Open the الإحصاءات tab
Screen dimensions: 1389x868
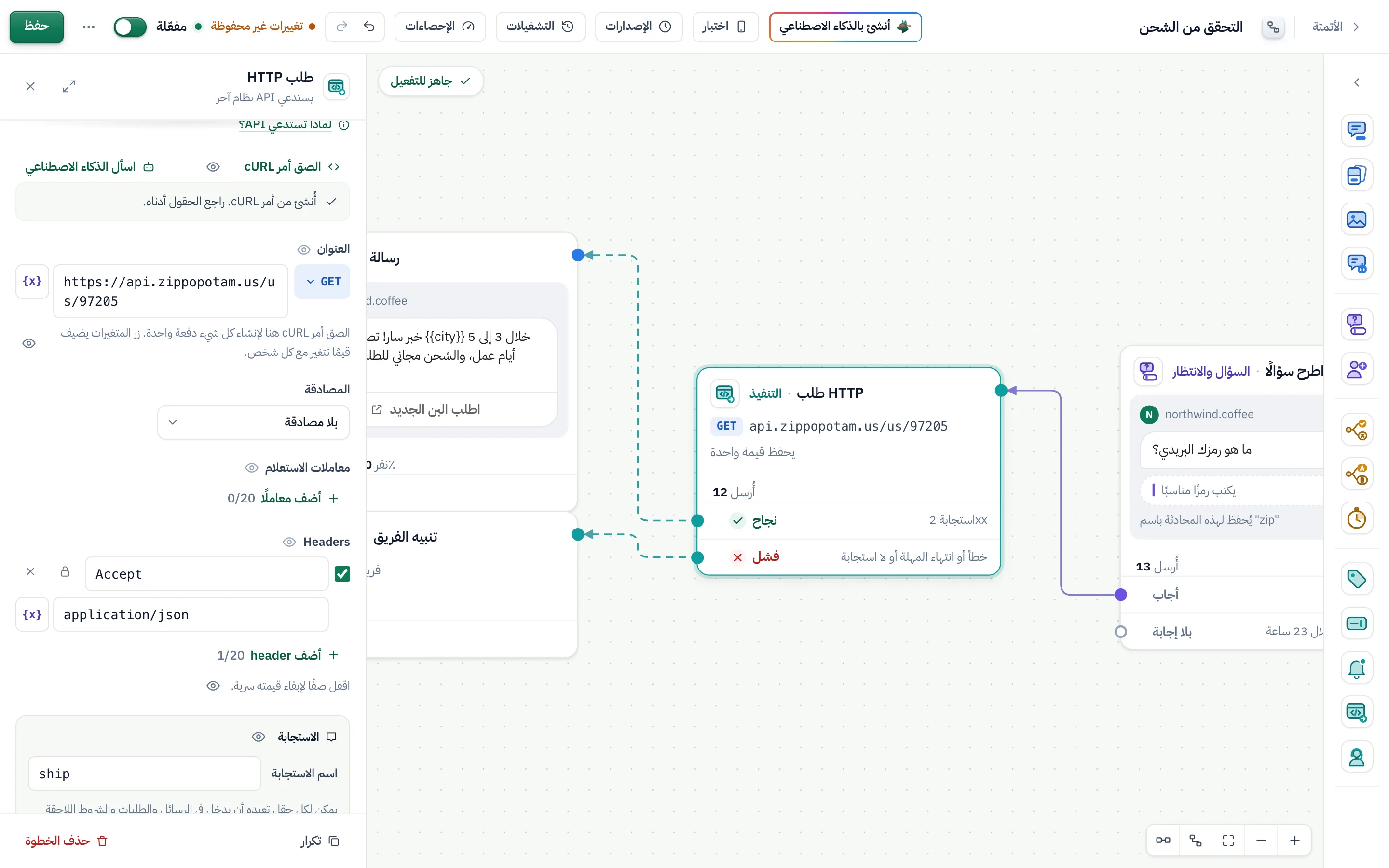coord(440,27)
